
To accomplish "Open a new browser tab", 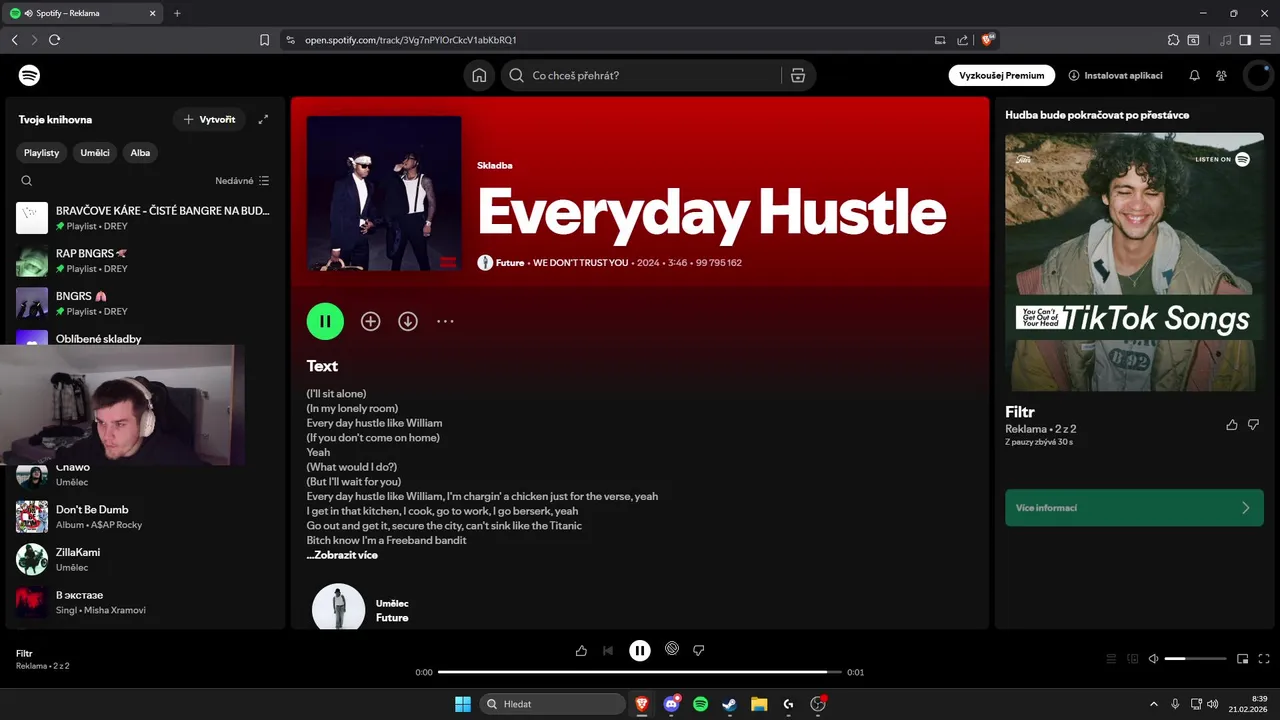I will (x=177, y=13).
